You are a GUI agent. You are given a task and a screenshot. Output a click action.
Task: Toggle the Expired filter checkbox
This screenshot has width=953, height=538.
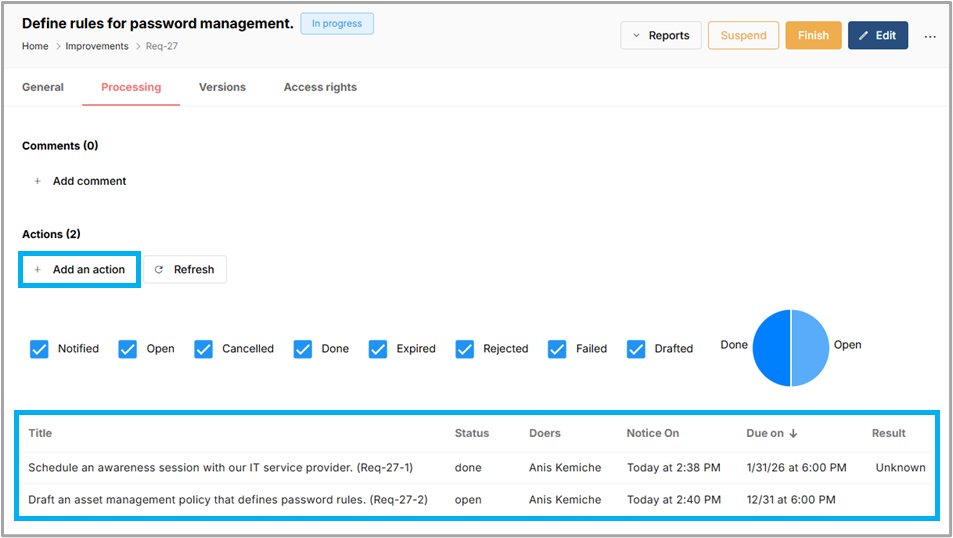point(378,349)
